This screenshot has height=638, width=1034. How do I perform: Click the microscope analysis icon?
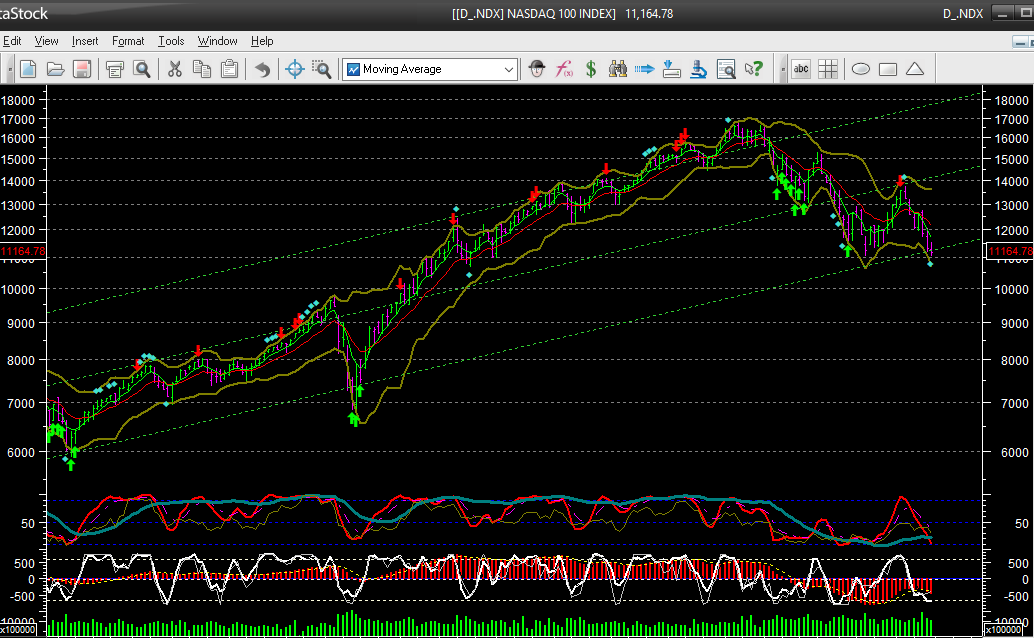pos(699,69)
